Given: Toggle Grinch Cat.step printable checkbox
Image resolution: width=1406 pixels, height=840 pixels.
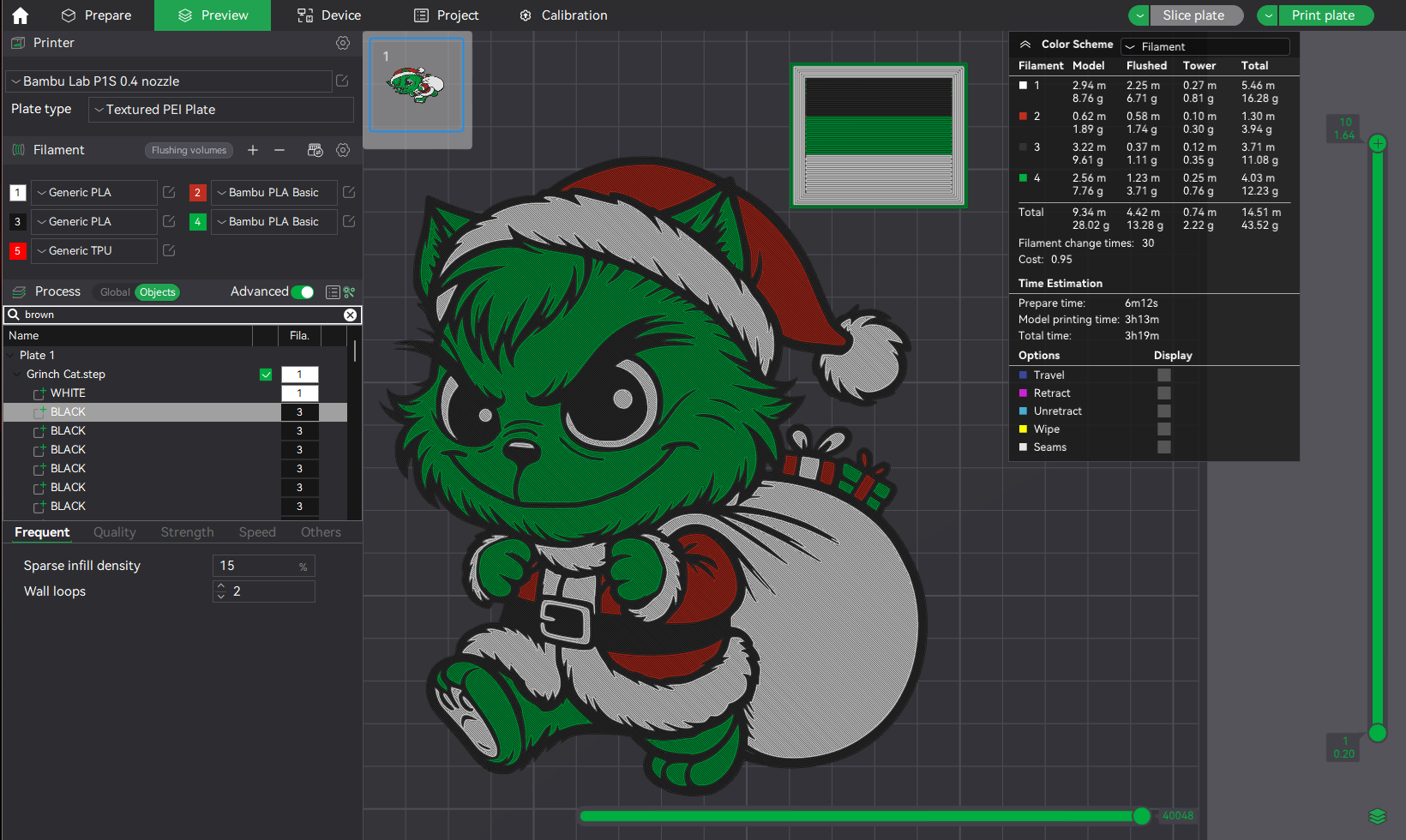Looking at the screenshot, I should click(x=266, y=375).
